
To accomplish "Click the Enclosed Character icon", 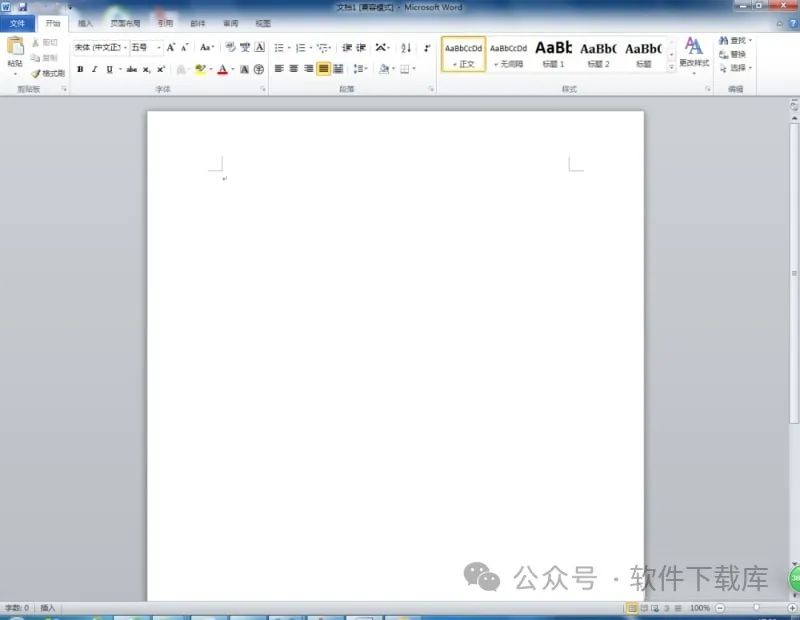I will click(x=259, y=69).
